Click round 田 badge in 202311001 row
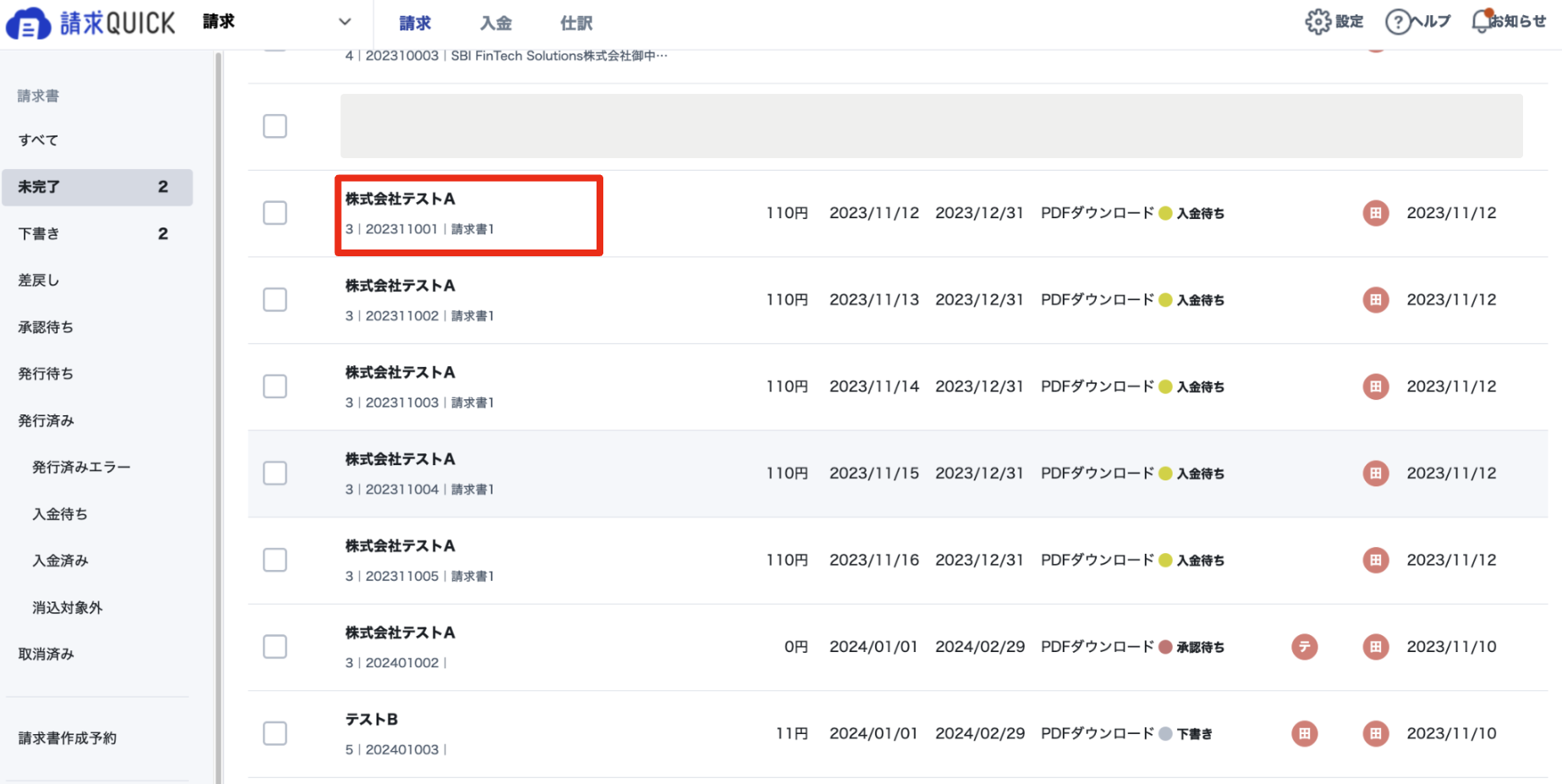 click(x=1376, y=213)
